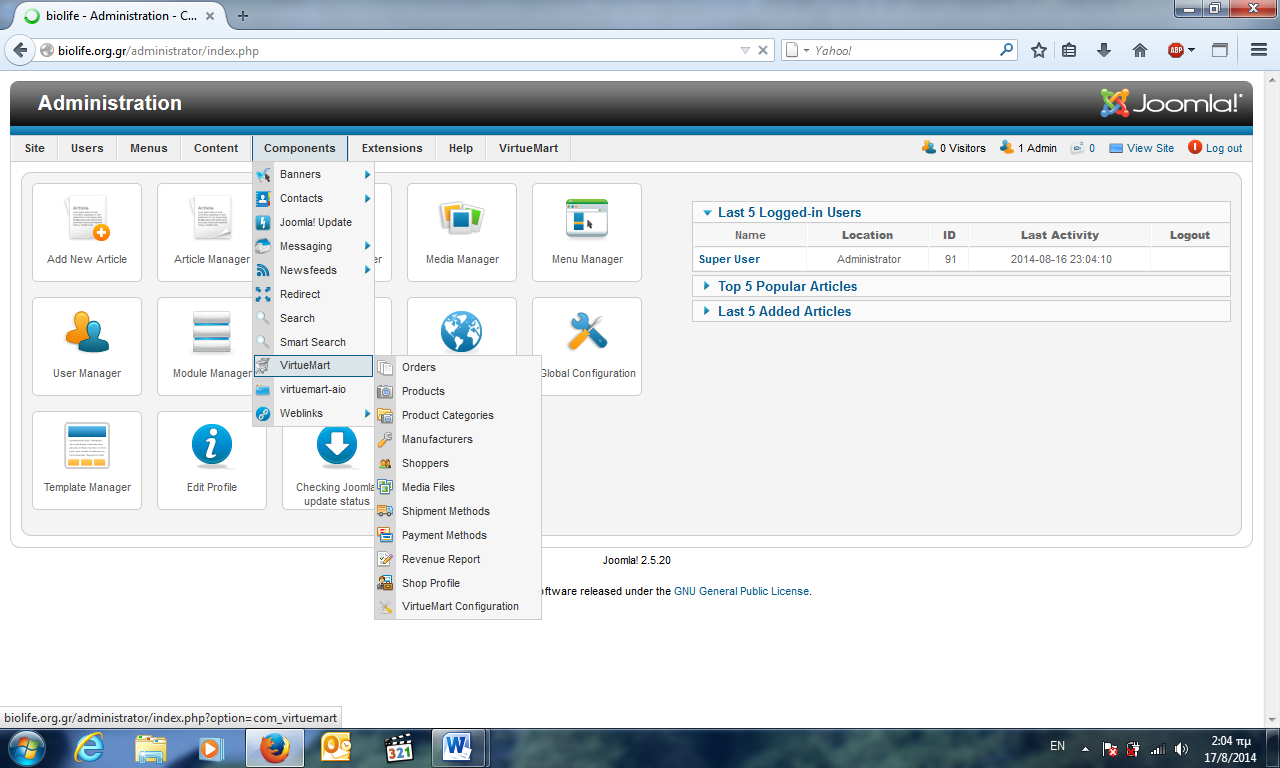Select virtuemart-aio in Components menu
The image size is (1280, 768).
click(313, 389)
